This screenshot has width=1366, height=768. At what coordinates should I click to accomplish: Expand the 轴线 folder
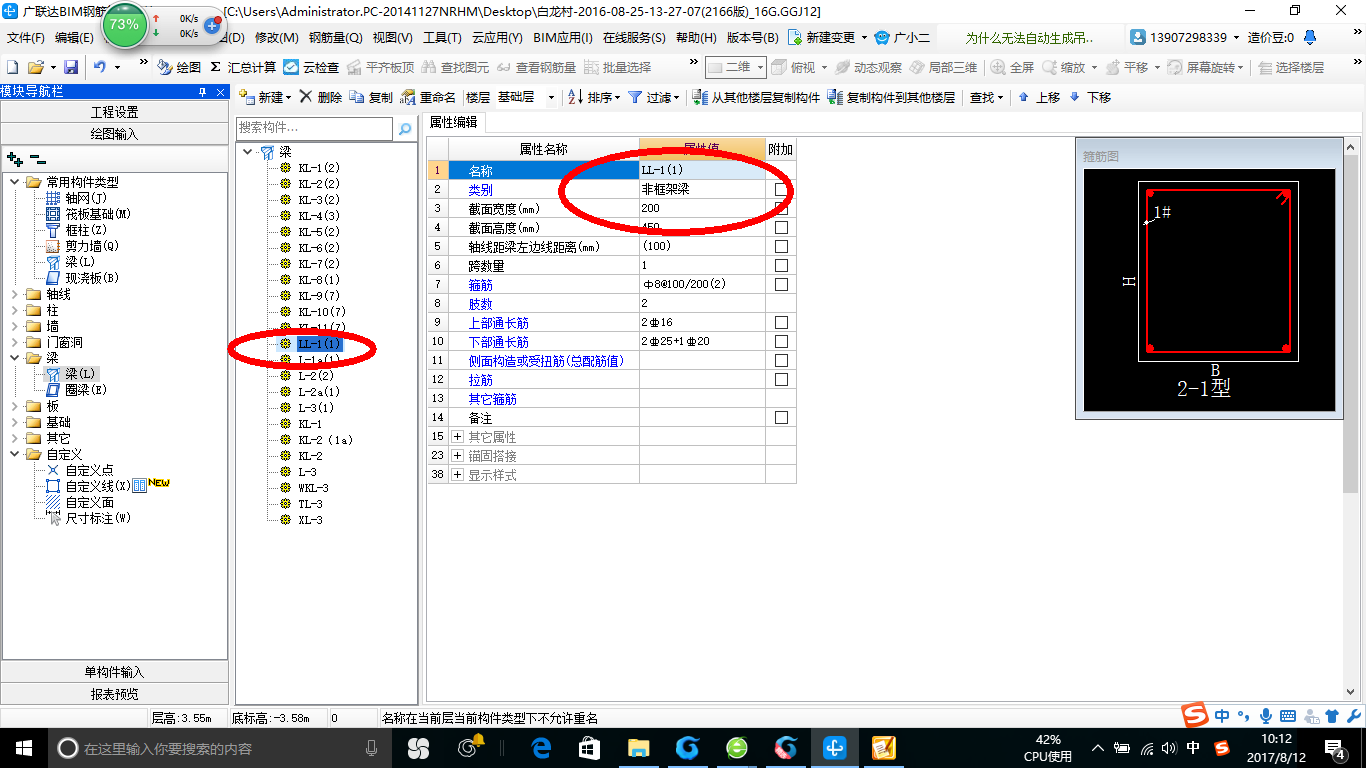[15, 294]
